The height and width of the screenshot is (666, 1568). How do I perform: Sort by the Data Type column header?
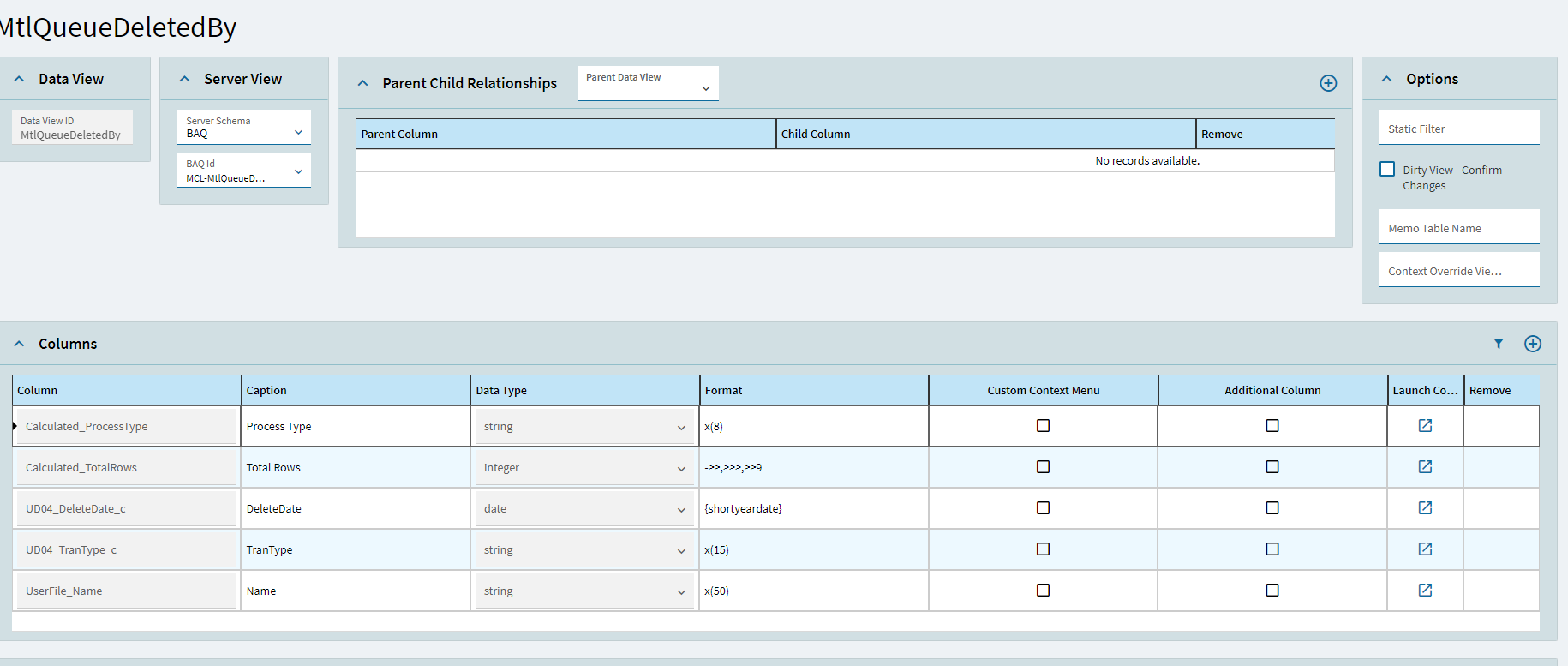tap(585, 390)
